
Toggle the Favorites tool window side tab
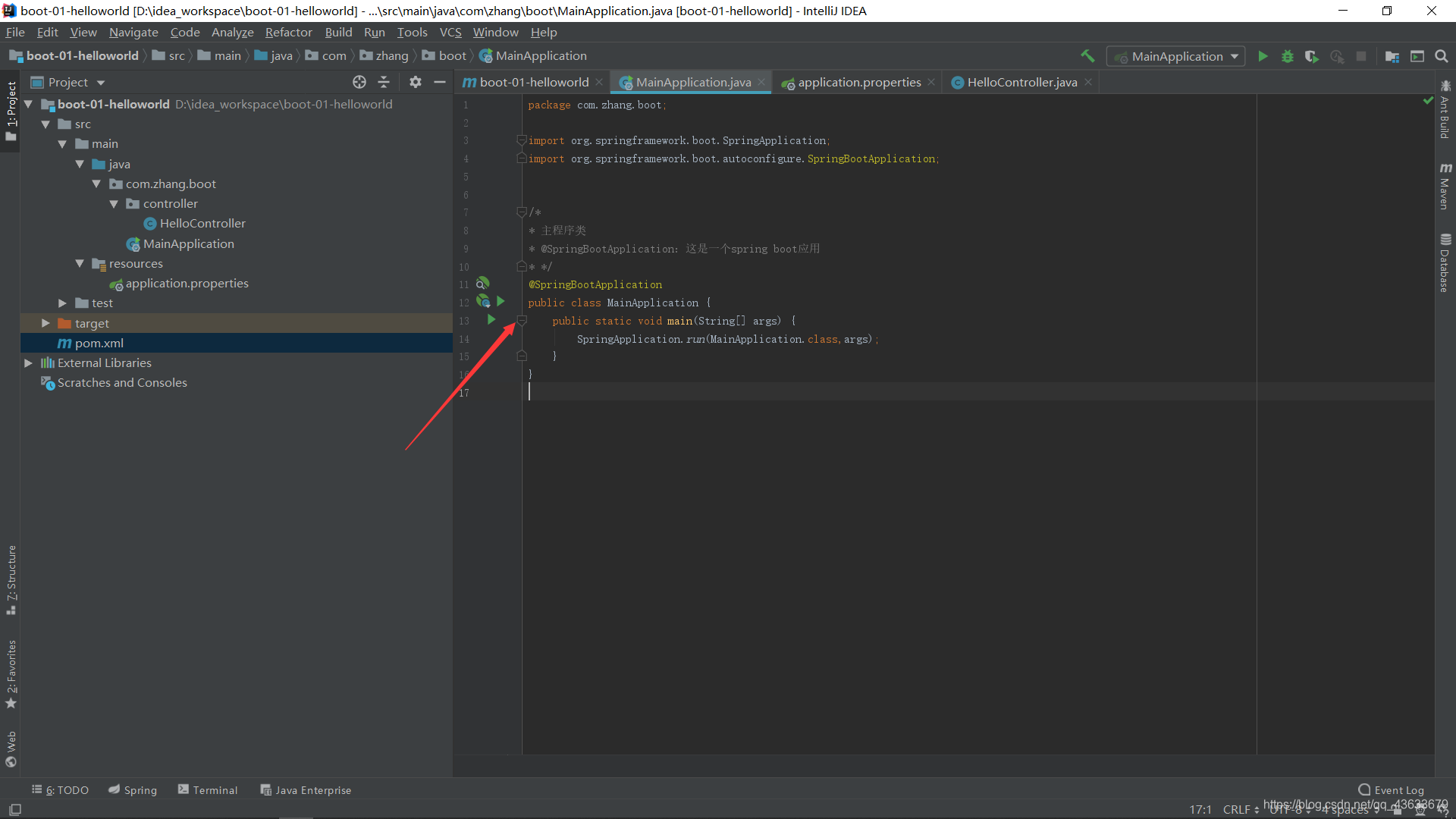tap(11, 674)
